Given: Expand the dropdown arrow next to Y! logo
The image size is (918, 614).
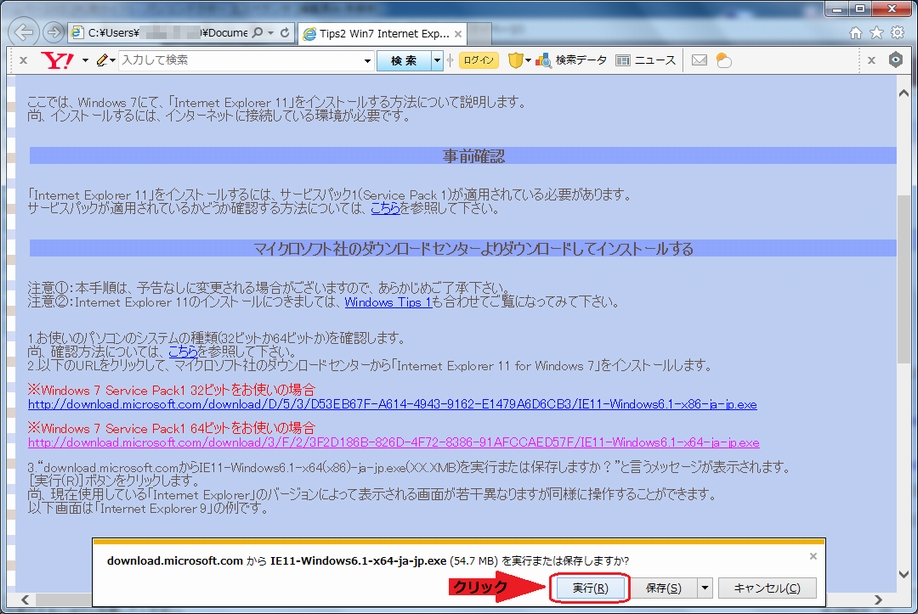Looking at the screenshot, I should click(x=85, y=60).
